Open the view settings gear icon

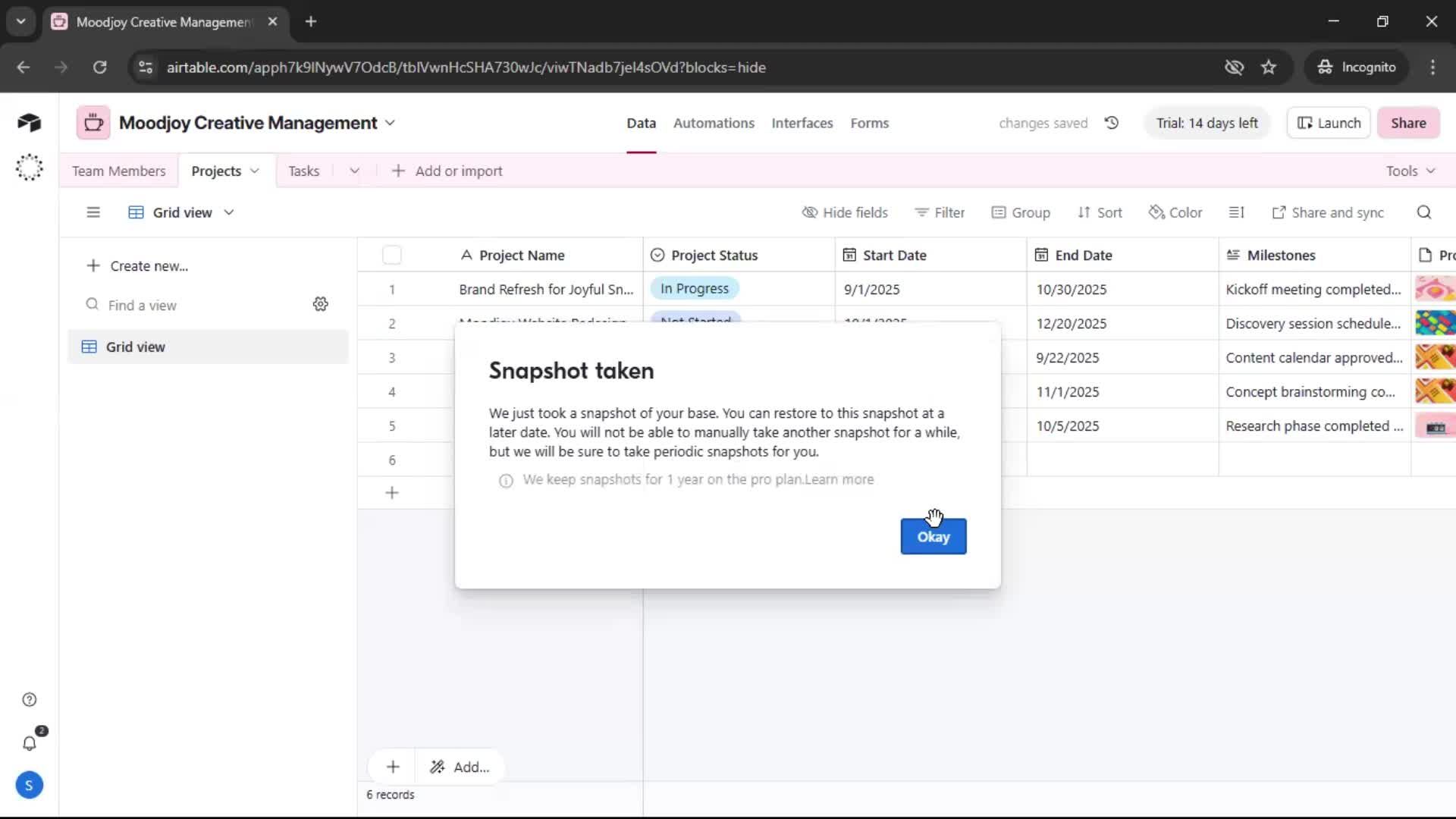coord(321,304)
